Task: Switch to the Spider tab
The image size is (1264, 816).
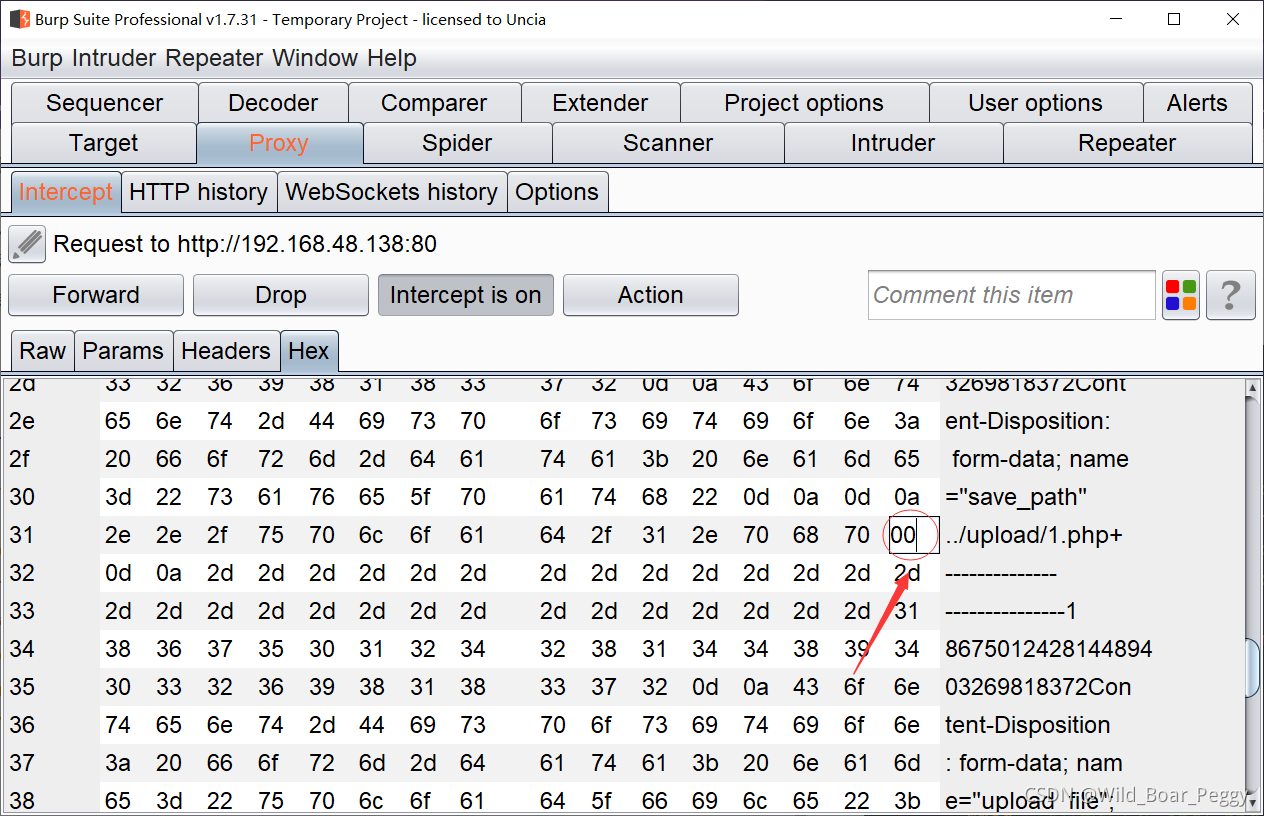Action: tap(457, 143)
